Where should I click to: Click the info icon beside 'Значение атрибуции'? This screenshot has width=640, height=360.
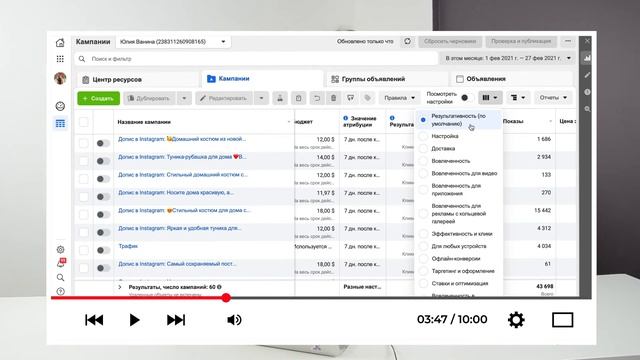(346, 118)
